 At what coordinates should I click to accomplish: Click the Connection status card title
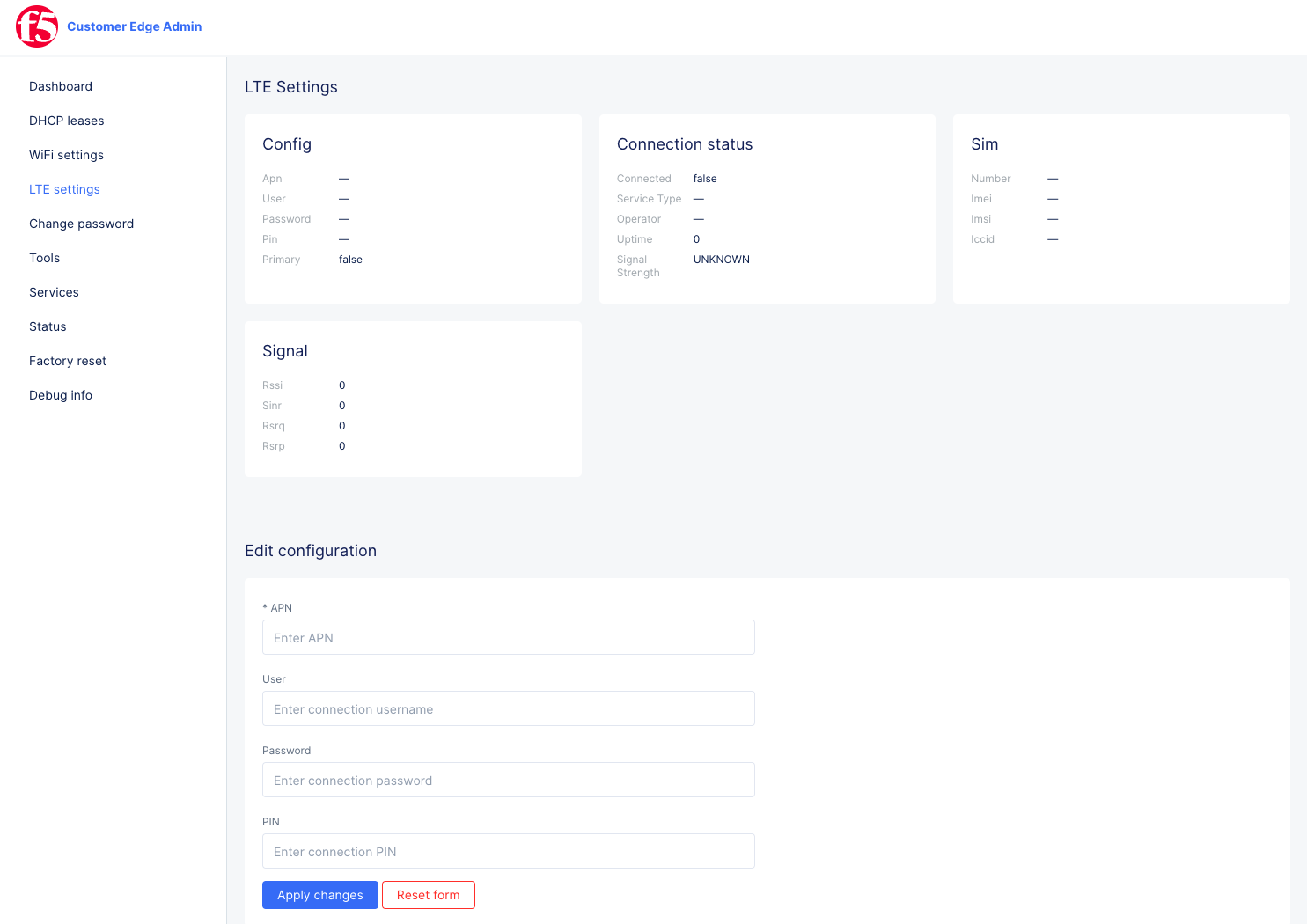(685, 144)
